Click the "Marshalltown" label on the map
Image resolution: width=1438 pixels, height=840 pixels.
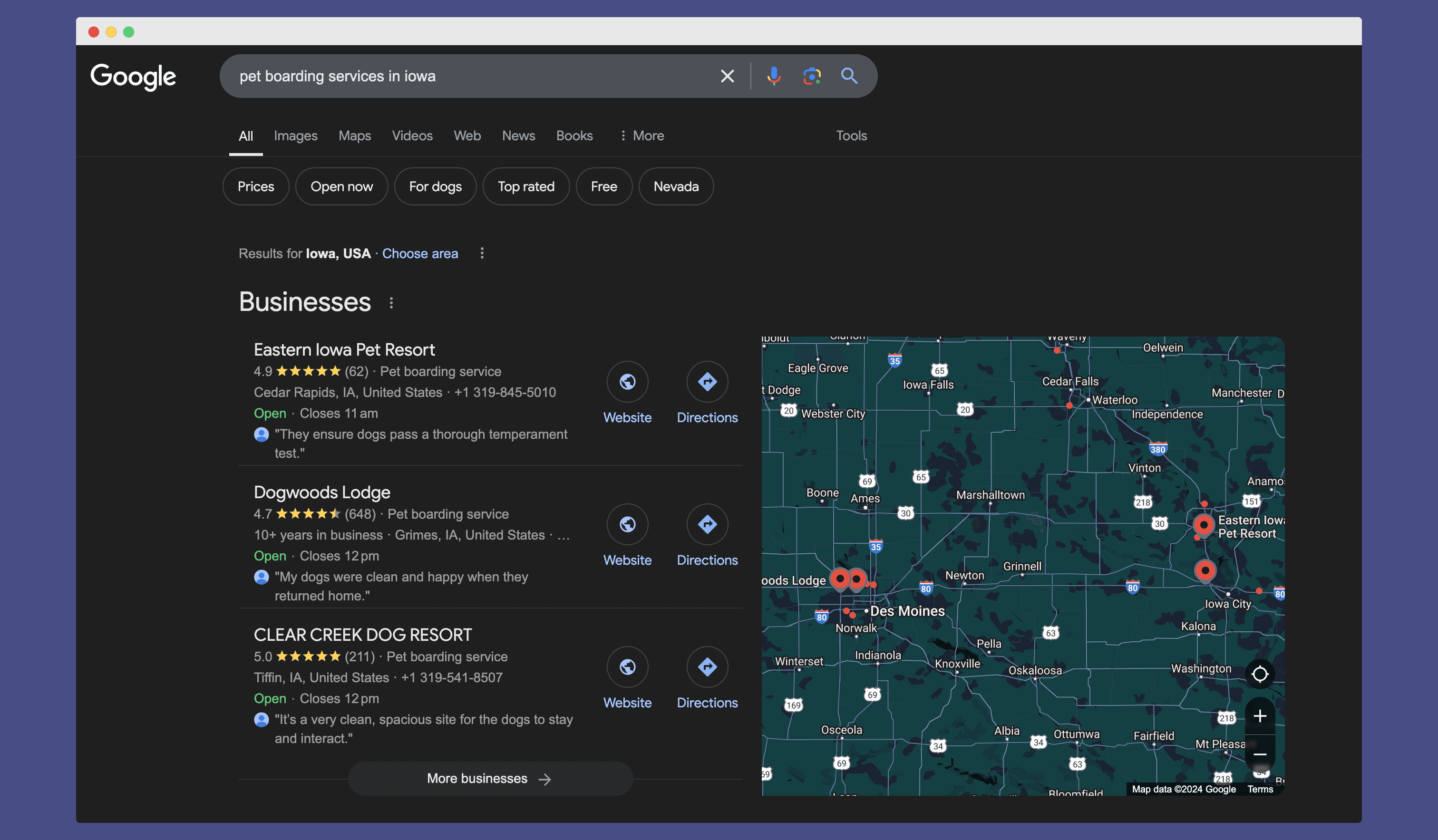(x=990, y=495)
